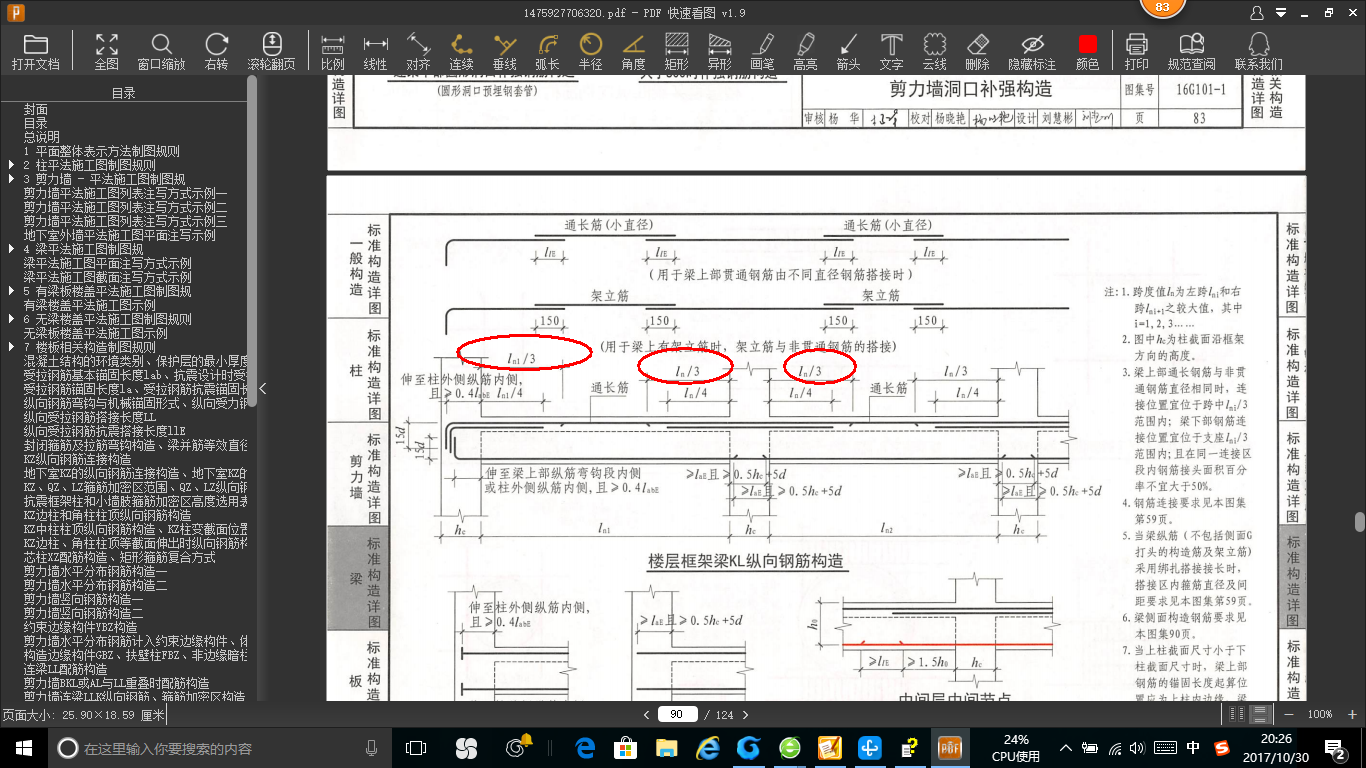Screen dimensions: 1366x768
Task: Jump to bookmark 封面
Action: [36, 109]
